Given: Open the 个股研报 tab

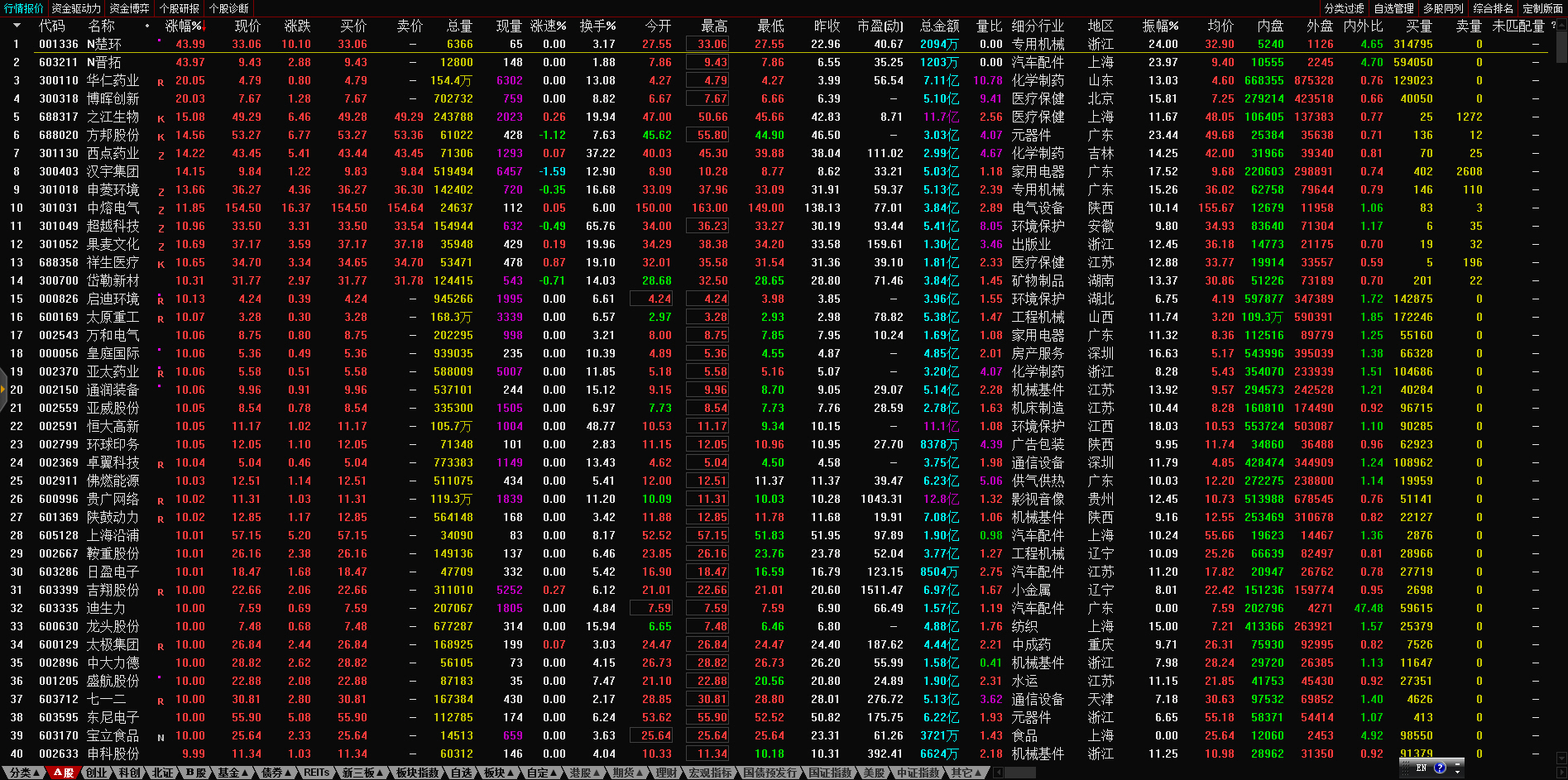Looking at the screenshot, I should [180, 8].
